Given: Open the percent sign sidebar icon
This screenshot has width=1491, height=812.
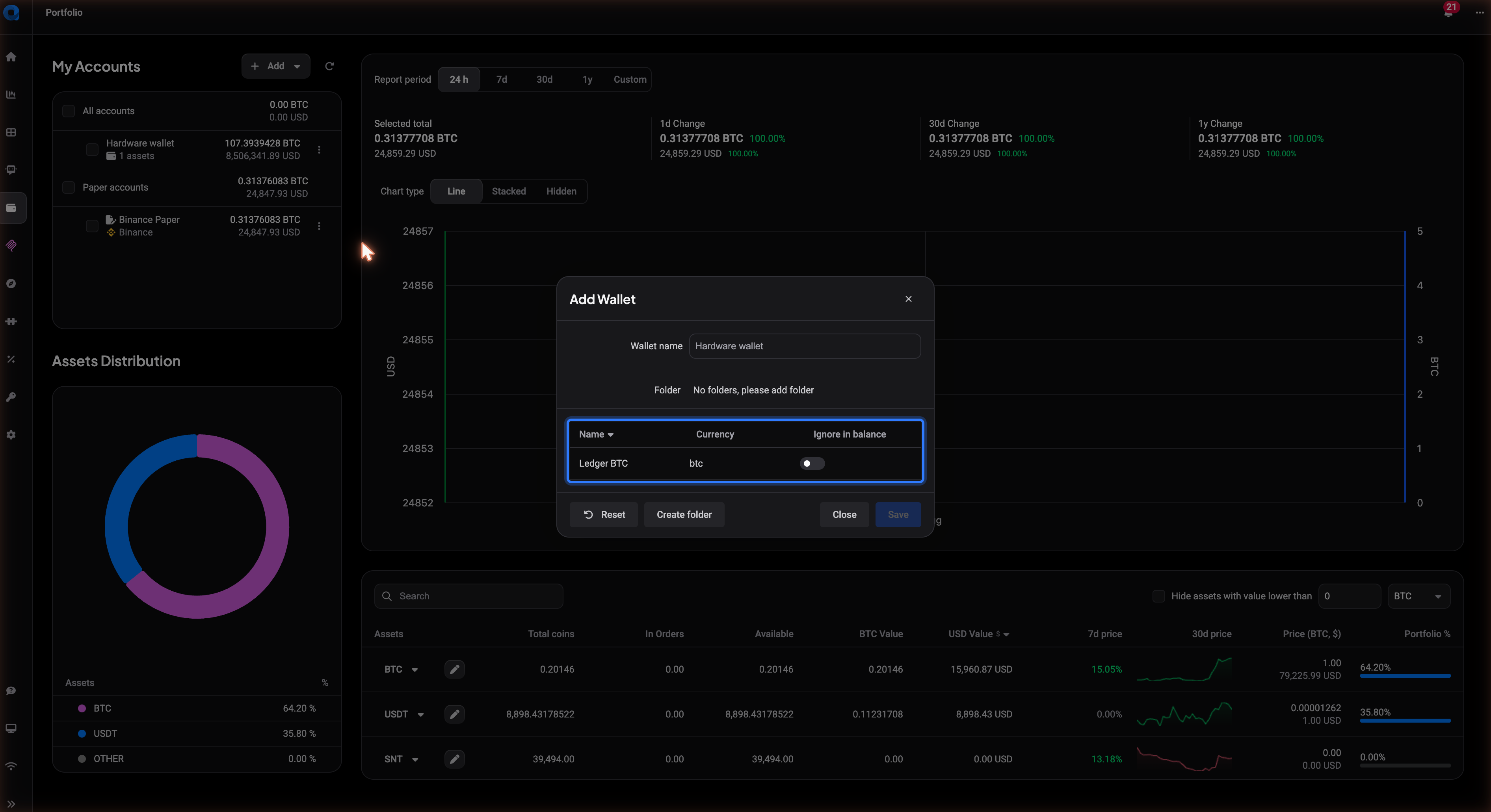Looking at the screenshot, I should 11,359.
